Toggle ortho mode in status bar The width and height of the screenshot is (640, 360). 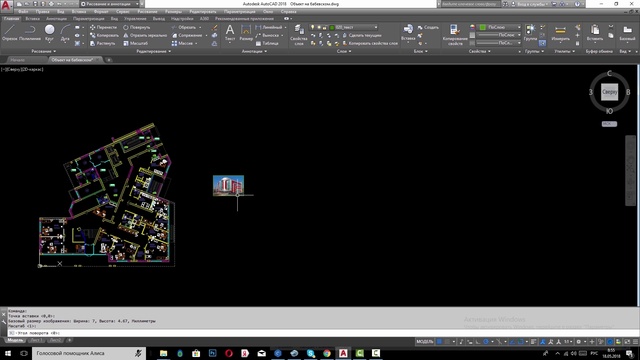click(478, 342)
